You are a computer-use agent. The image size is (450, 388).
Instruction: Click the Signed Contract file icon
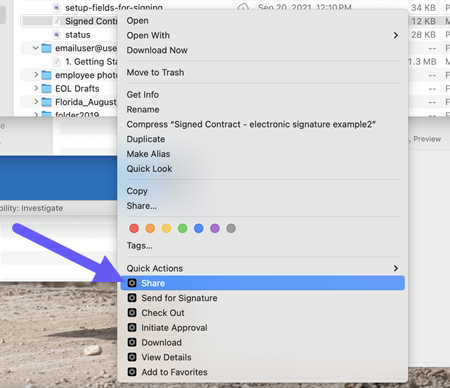click(57, 21)
